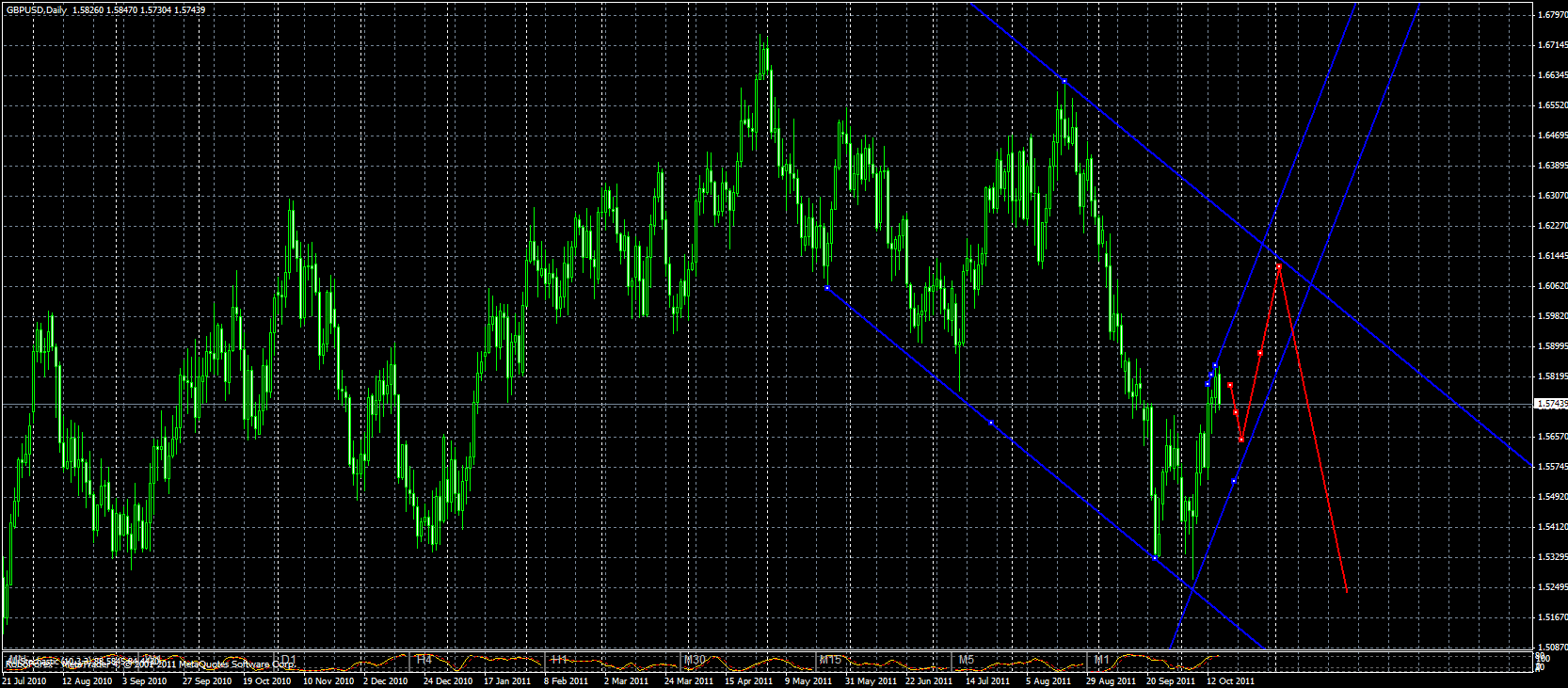Click the price axis label 1.6307
Screen dimensions: 1568x688
[1553, 196]
